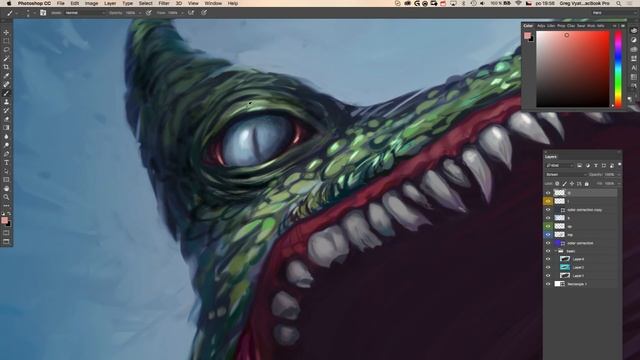Open the Character panel icon in the dock
This screenshot has height=360, width=640.
coord(633,68)
